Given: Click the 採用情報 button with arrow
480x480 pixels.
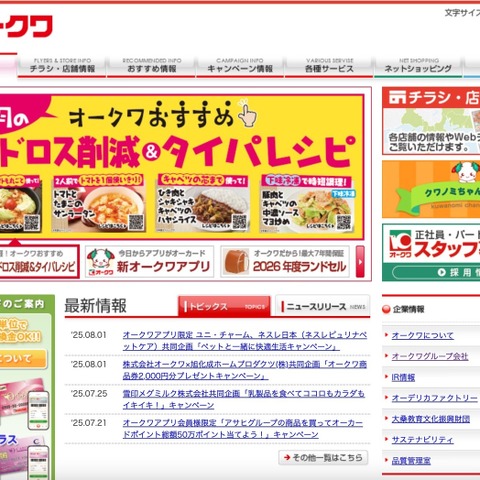Looking at the screenshot, I should point(437,272).
